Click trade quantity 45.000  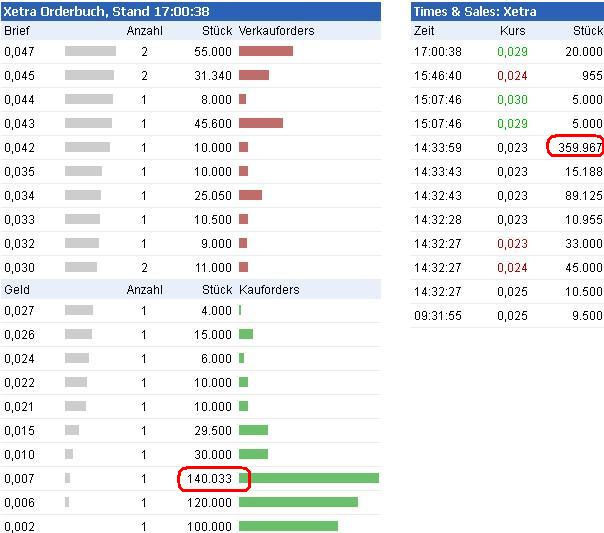[x=584, y=267]
